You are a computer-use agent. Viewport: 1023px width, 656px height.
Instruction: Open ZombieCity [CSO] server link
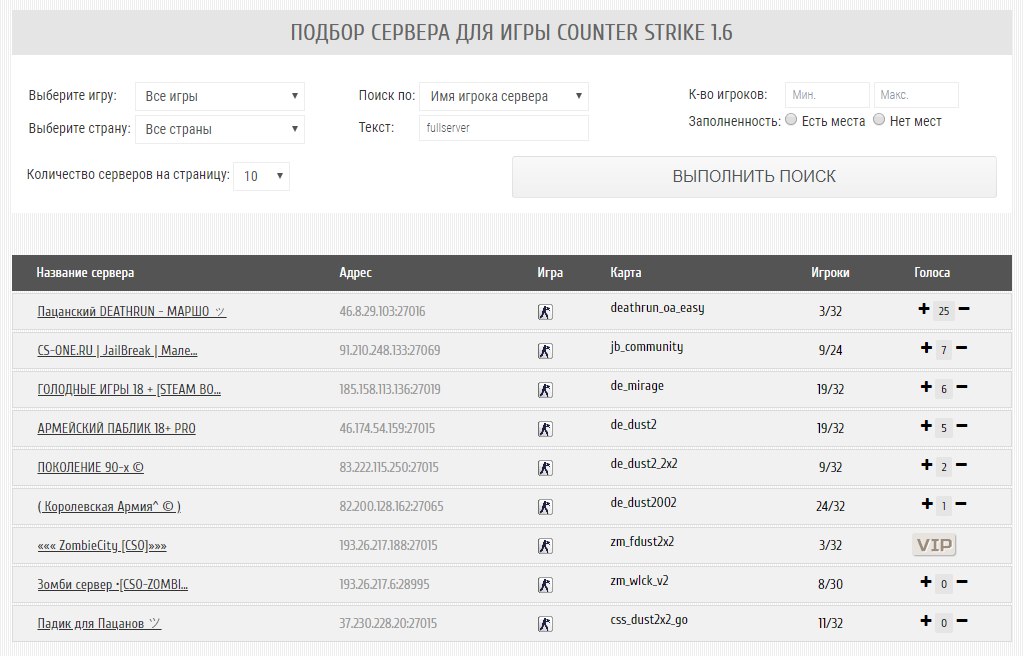point(102,546)
